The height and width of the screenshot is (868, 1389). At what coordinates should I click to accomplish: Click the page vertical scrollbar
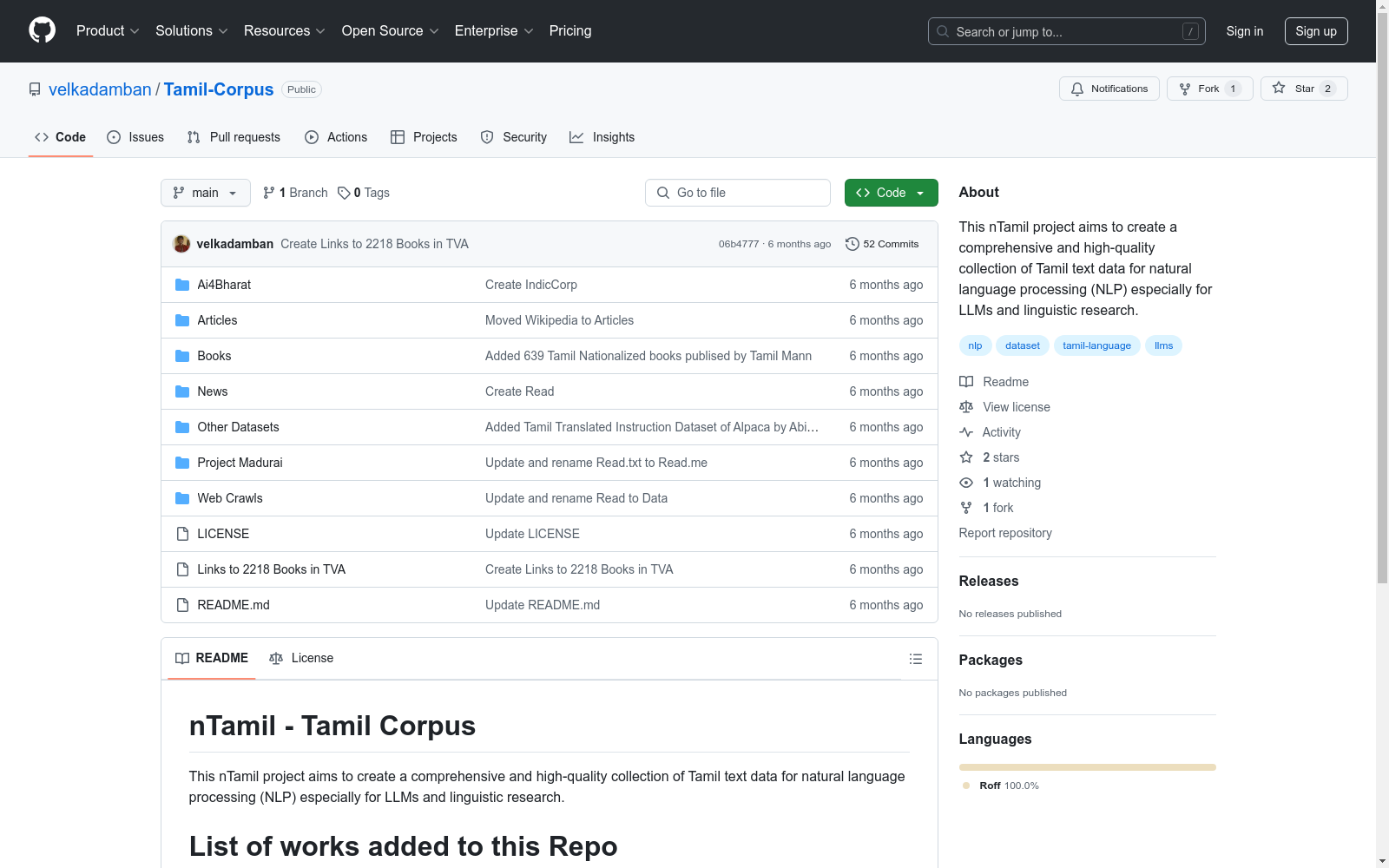(x=1382, y=296)
